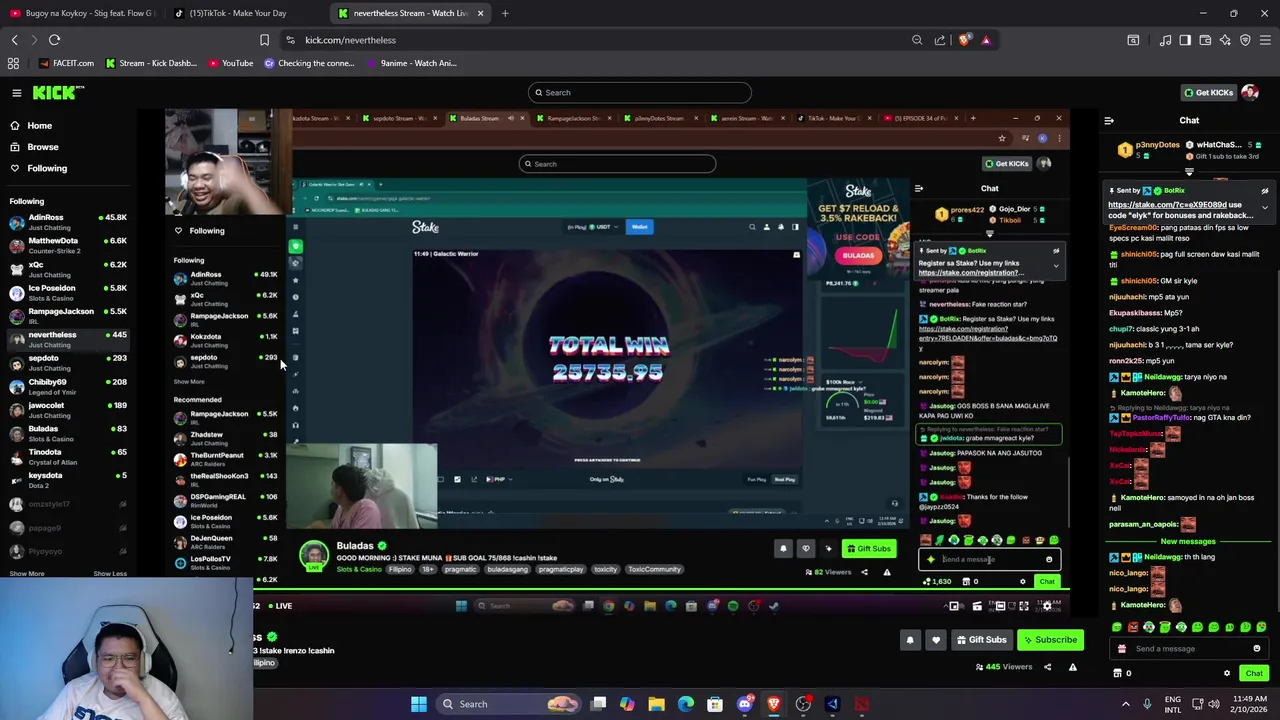Open Stream - Kick Dashboard bookmark
The width and height of the screenshot is (1280, 720).
pos(150,63)
